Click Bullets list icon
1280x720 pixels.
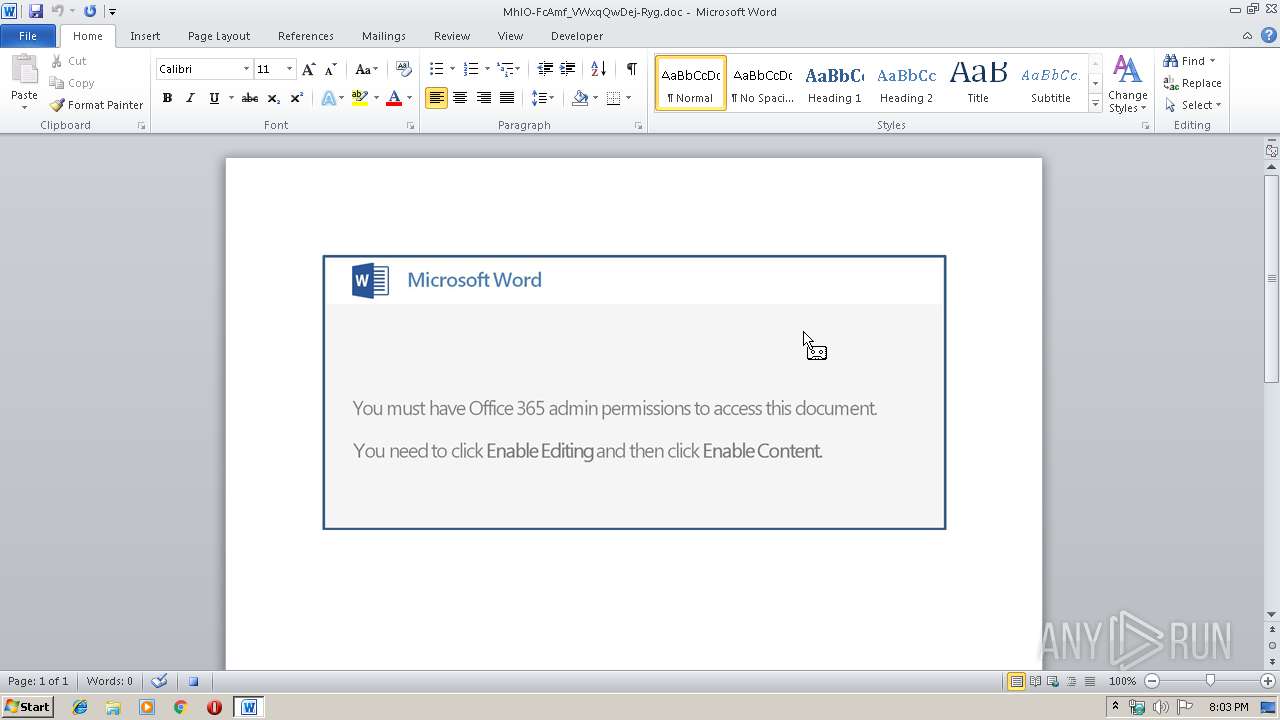[x=436, y=69]
